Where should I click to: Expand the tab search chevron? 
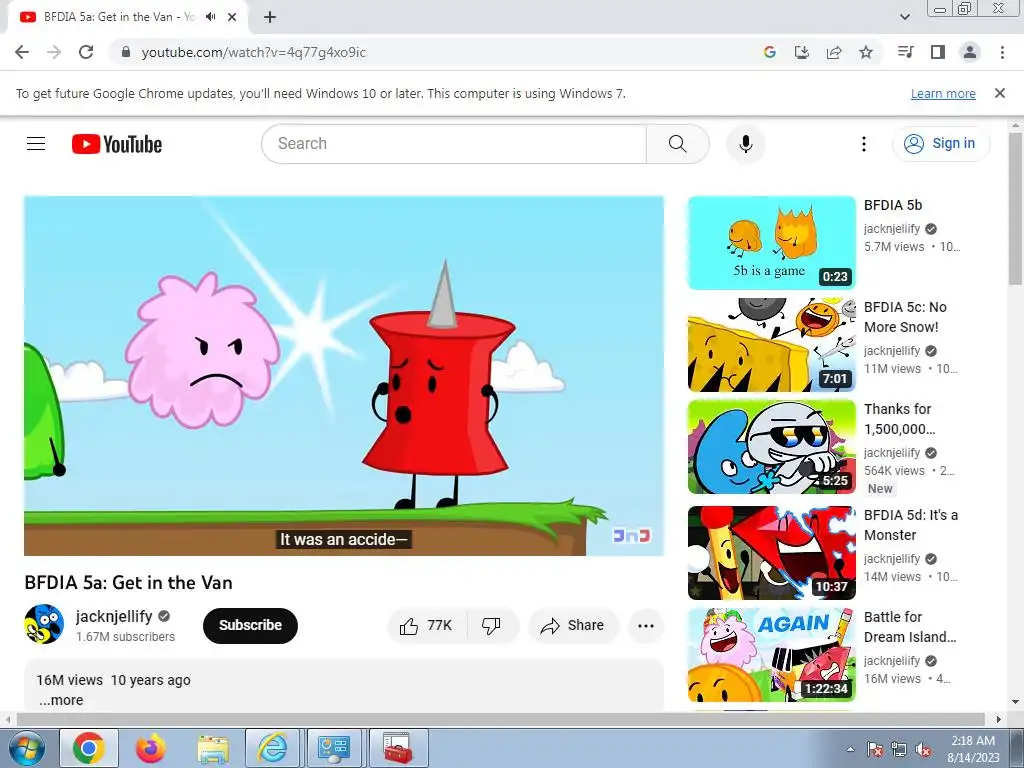(x=905, y=17)
